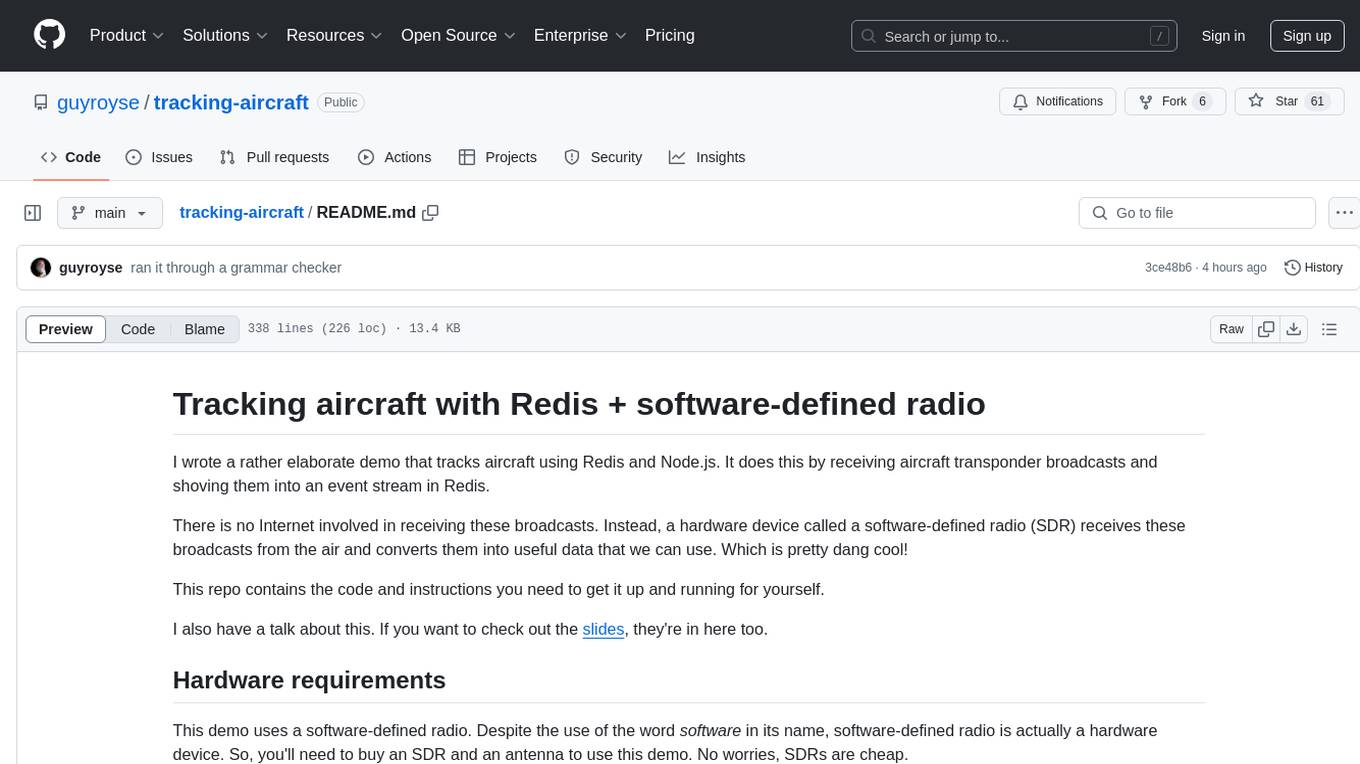Click the Notifications bell button

point(1058,101)
